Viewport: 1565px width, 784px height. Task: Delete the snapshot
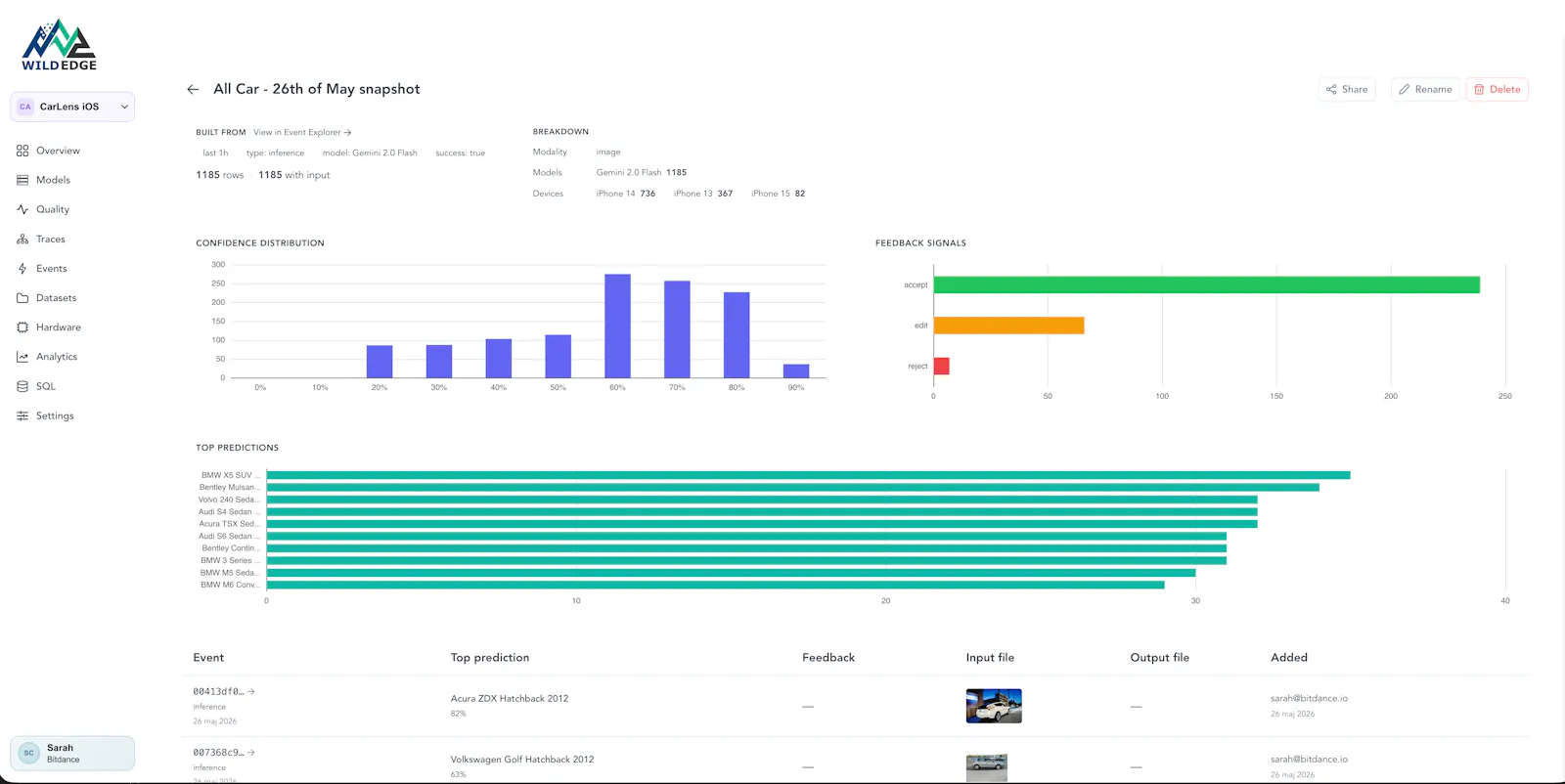1498,89
